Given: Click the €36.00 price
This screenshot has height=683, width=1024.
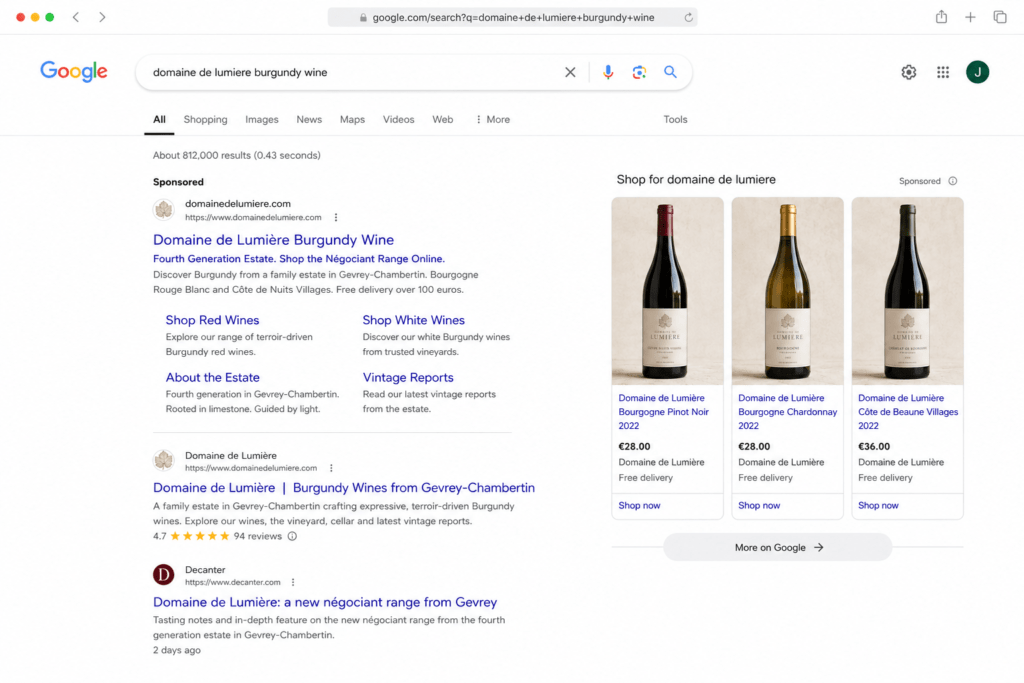Looking at the screenshot, I should click(x=874, y=447).
